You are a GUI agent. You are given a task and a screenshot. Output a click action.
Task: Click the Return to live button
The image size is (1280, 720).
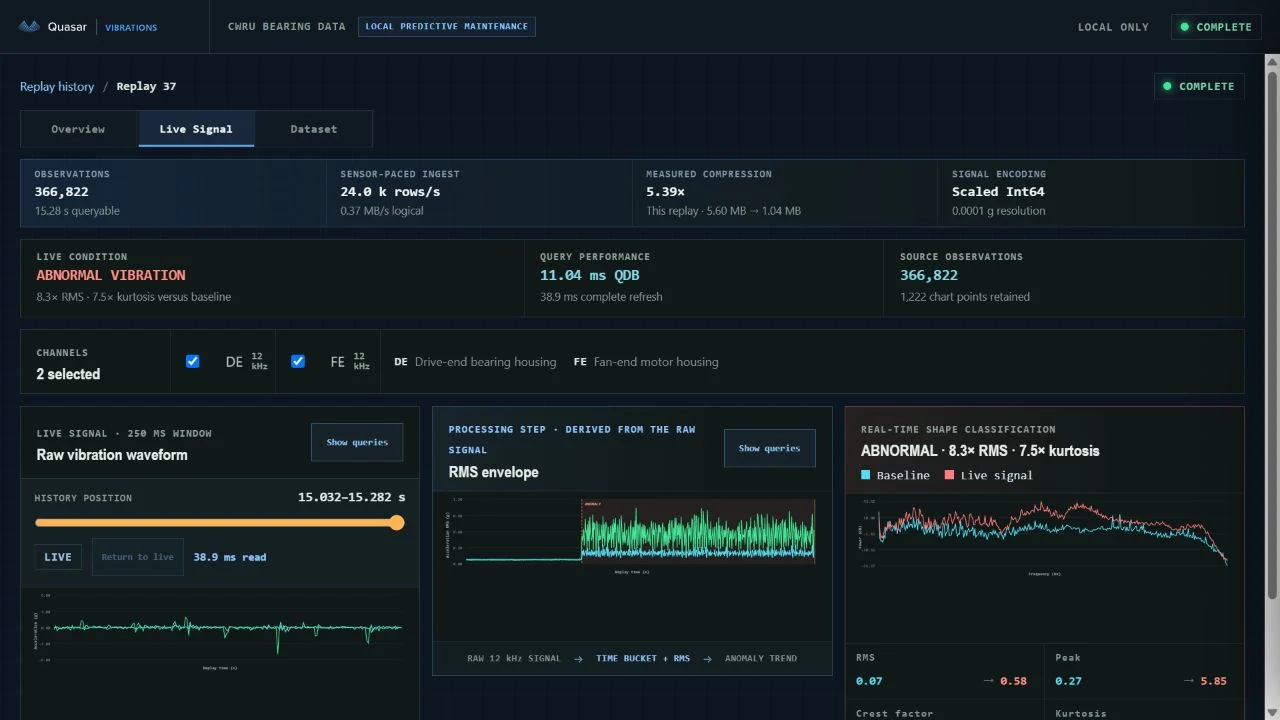tap(138, 557)
